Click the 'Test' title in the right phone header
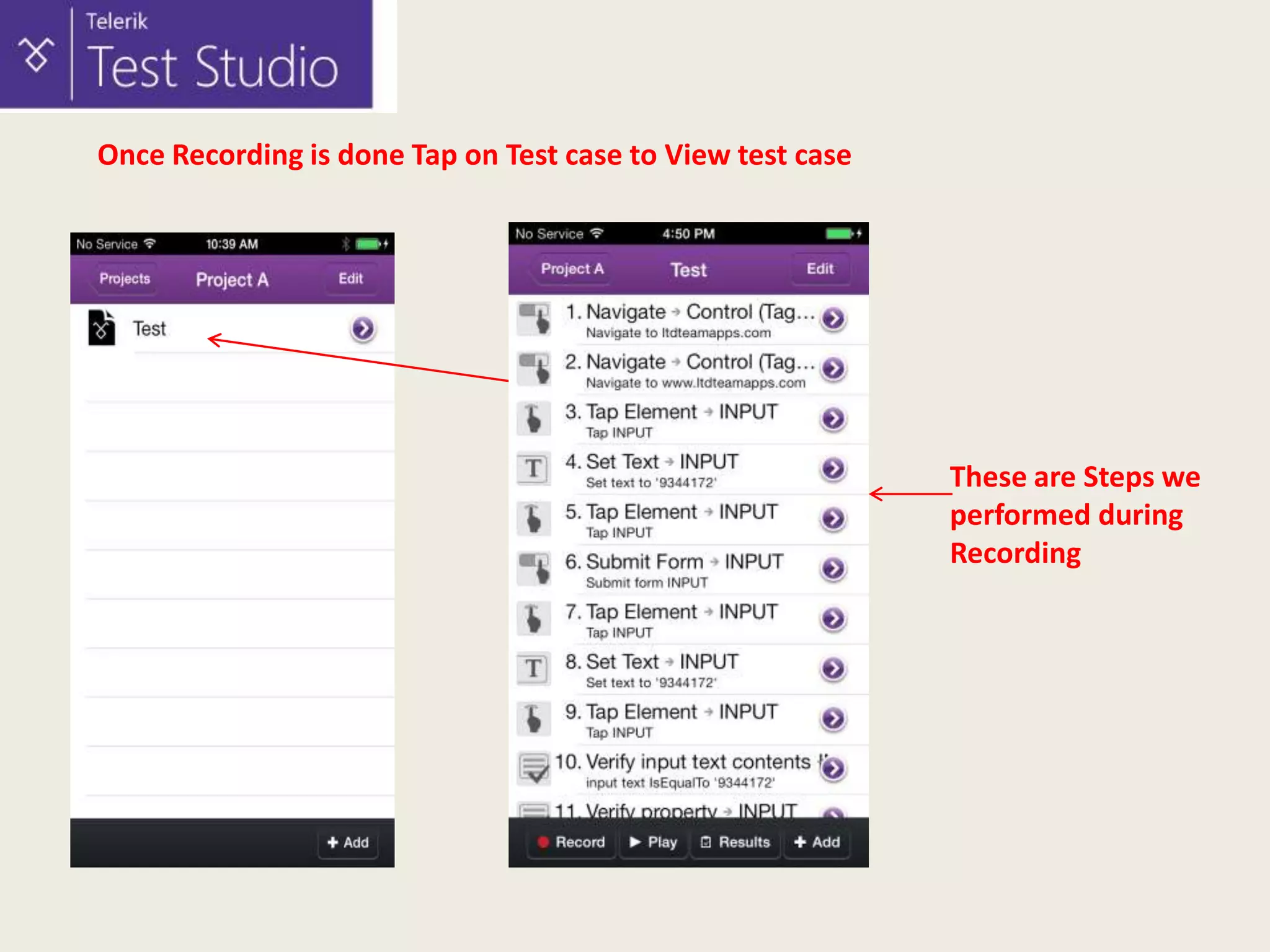This screenshot has height=952, width=1270. click(688, 270)
